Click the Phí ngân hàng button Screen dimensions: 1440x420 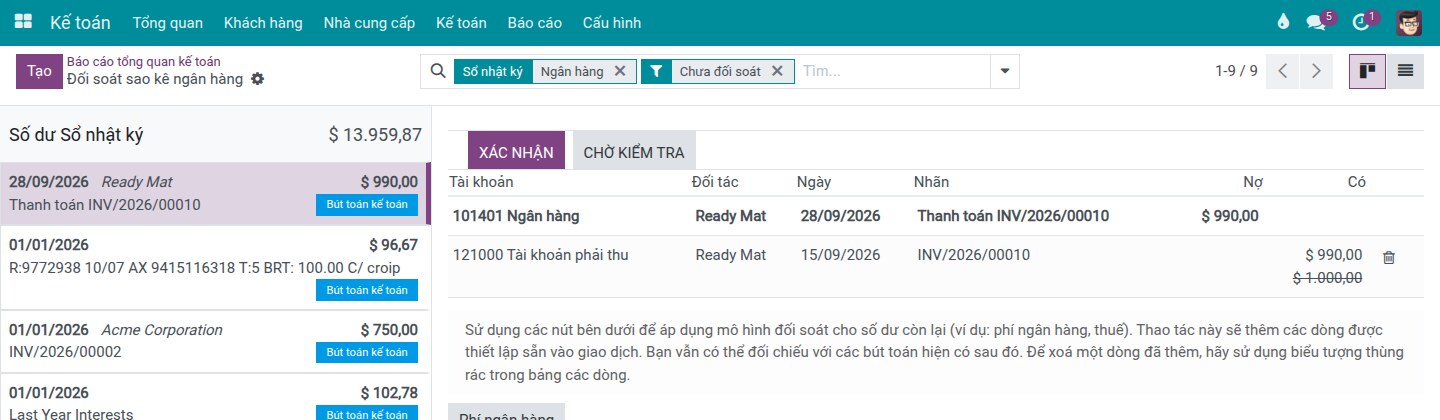tap(506, 412)
